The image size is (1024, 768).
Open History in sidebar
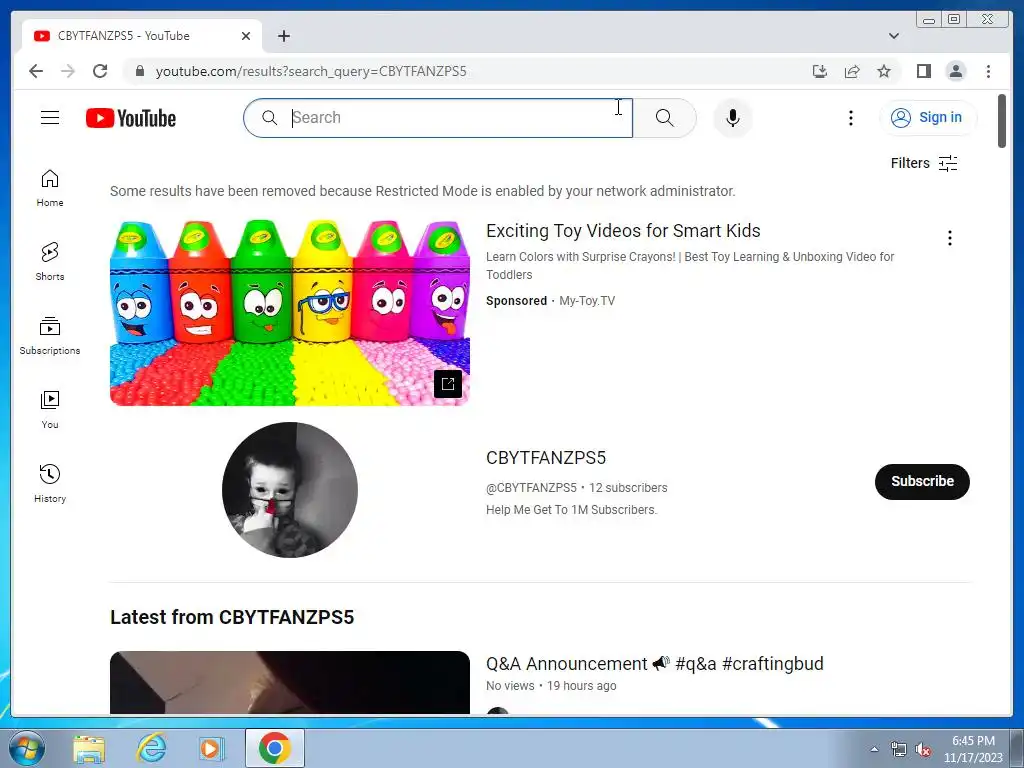coord(50,484)
